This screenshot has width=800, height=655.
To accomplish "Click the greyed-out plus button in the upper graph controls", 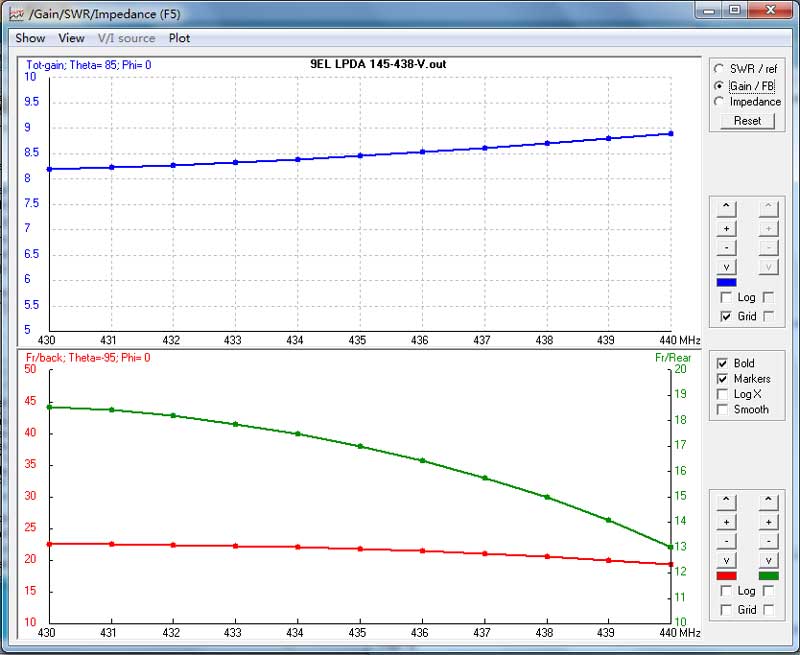I will [x=768, y=228].
